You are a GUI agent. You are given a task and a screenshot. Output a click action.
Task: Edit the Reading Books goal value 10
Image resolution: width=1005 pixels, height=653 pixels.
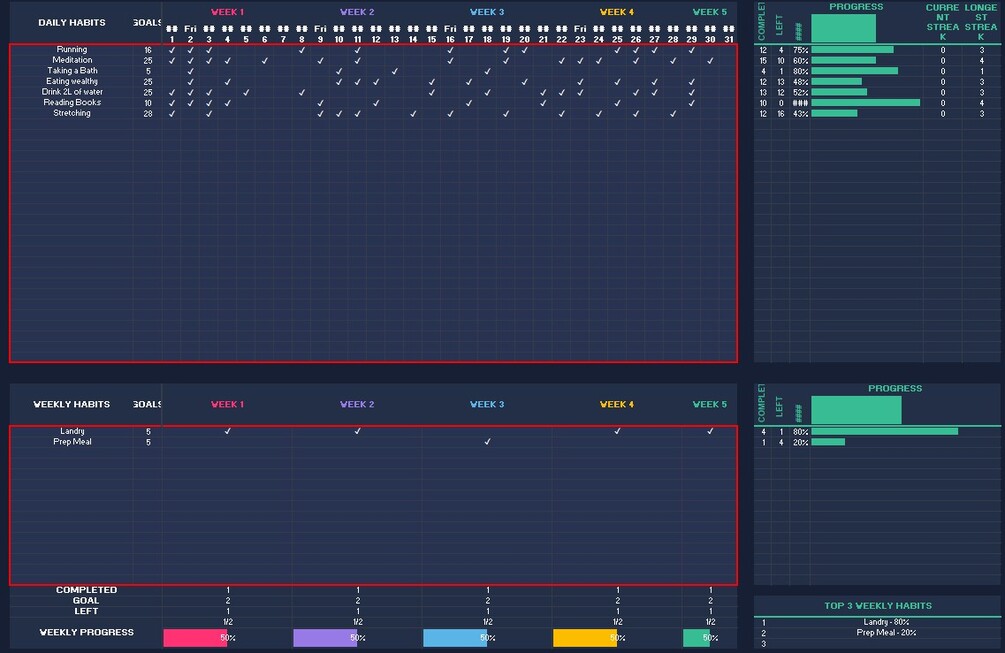(x=148, y=103)
